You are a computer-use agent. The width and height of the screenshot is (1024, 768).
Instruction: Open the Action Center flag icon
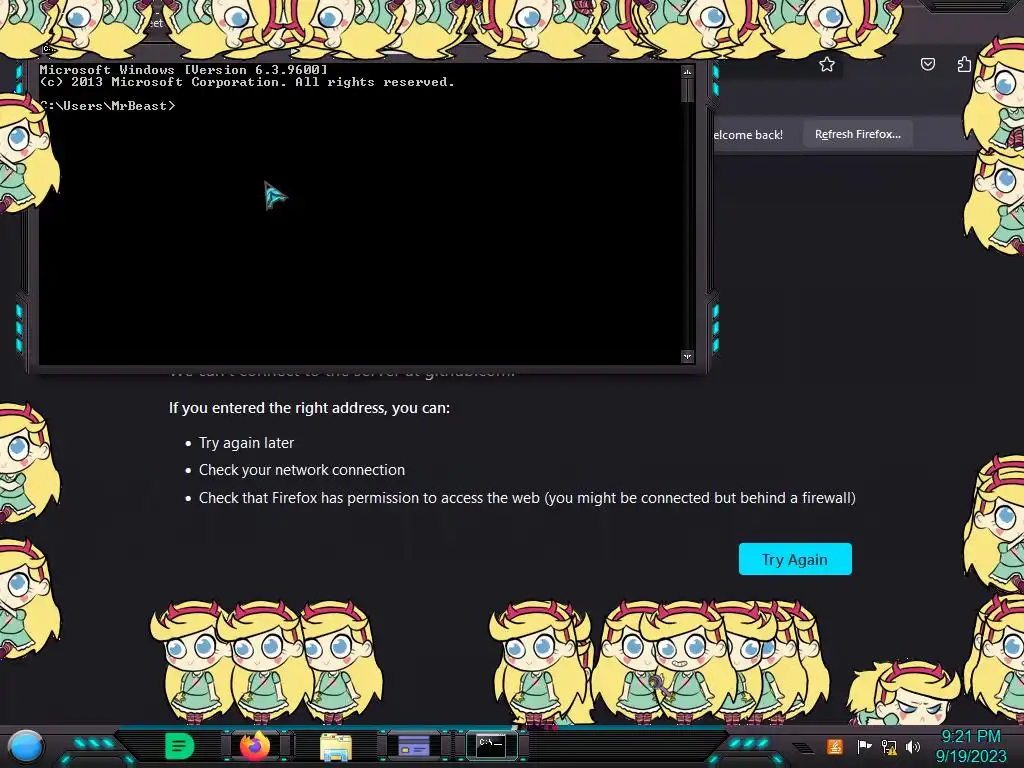tap(864, 746)
